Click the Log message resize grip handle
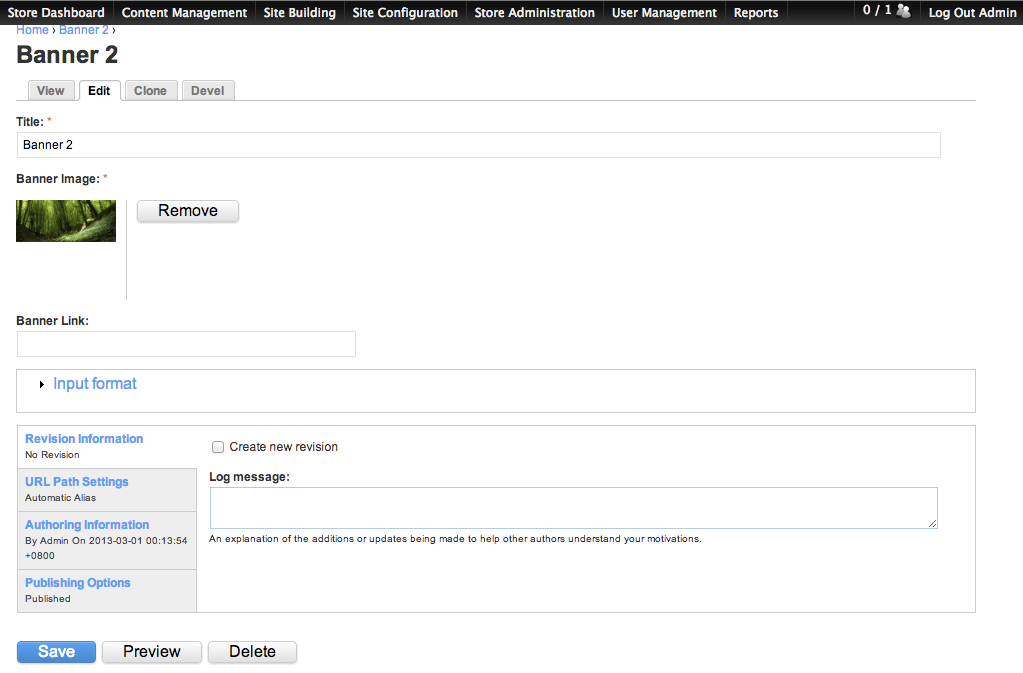The width and height of the screenshot is (1023, 673). click(x=932, y=524)
